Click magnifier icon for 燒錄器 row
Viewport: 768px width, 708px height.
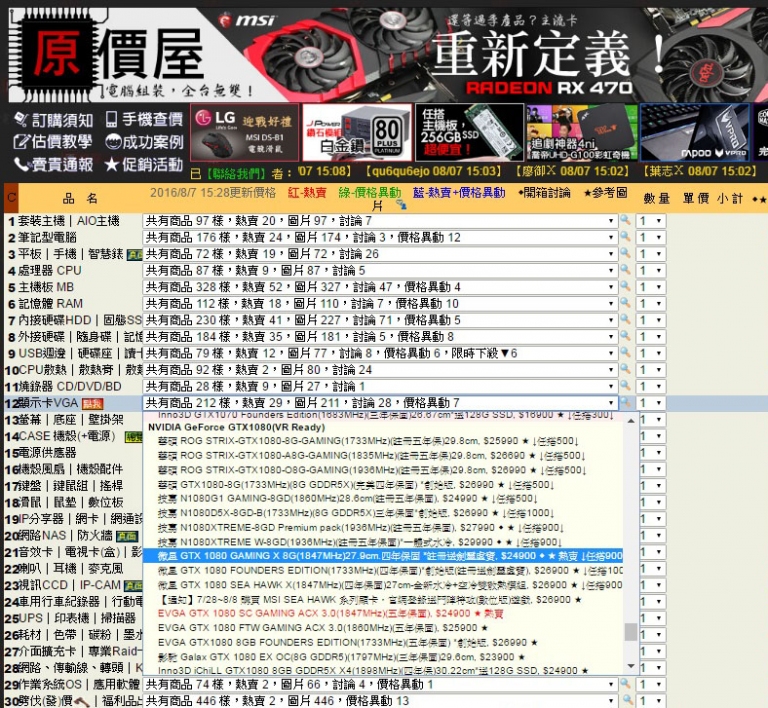pos(625,386)
